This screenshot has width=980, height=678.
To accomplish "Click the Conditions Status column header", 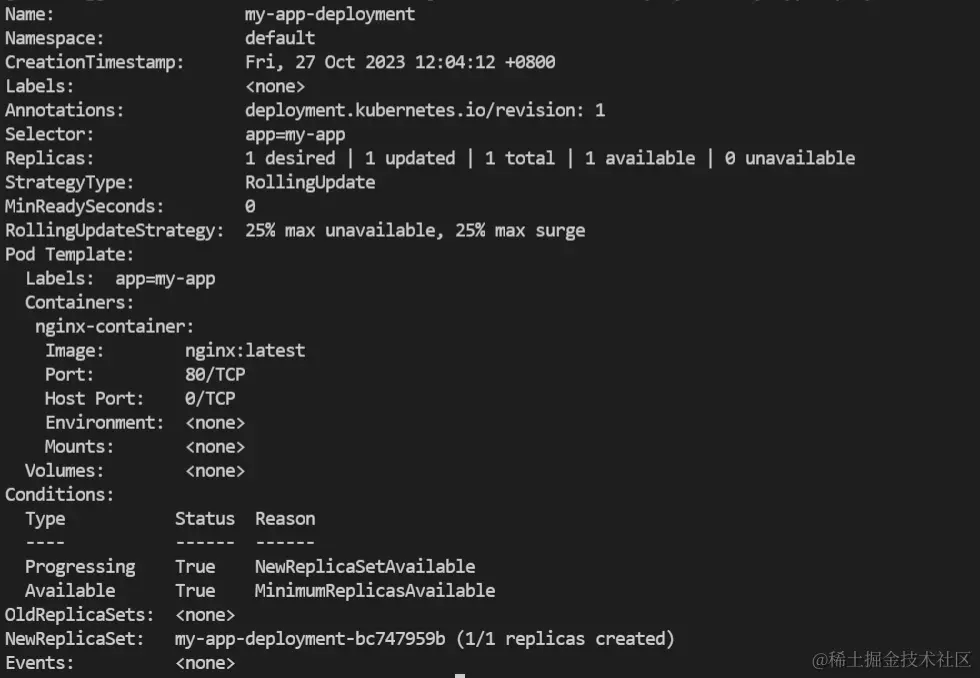I will click(205, 519).
